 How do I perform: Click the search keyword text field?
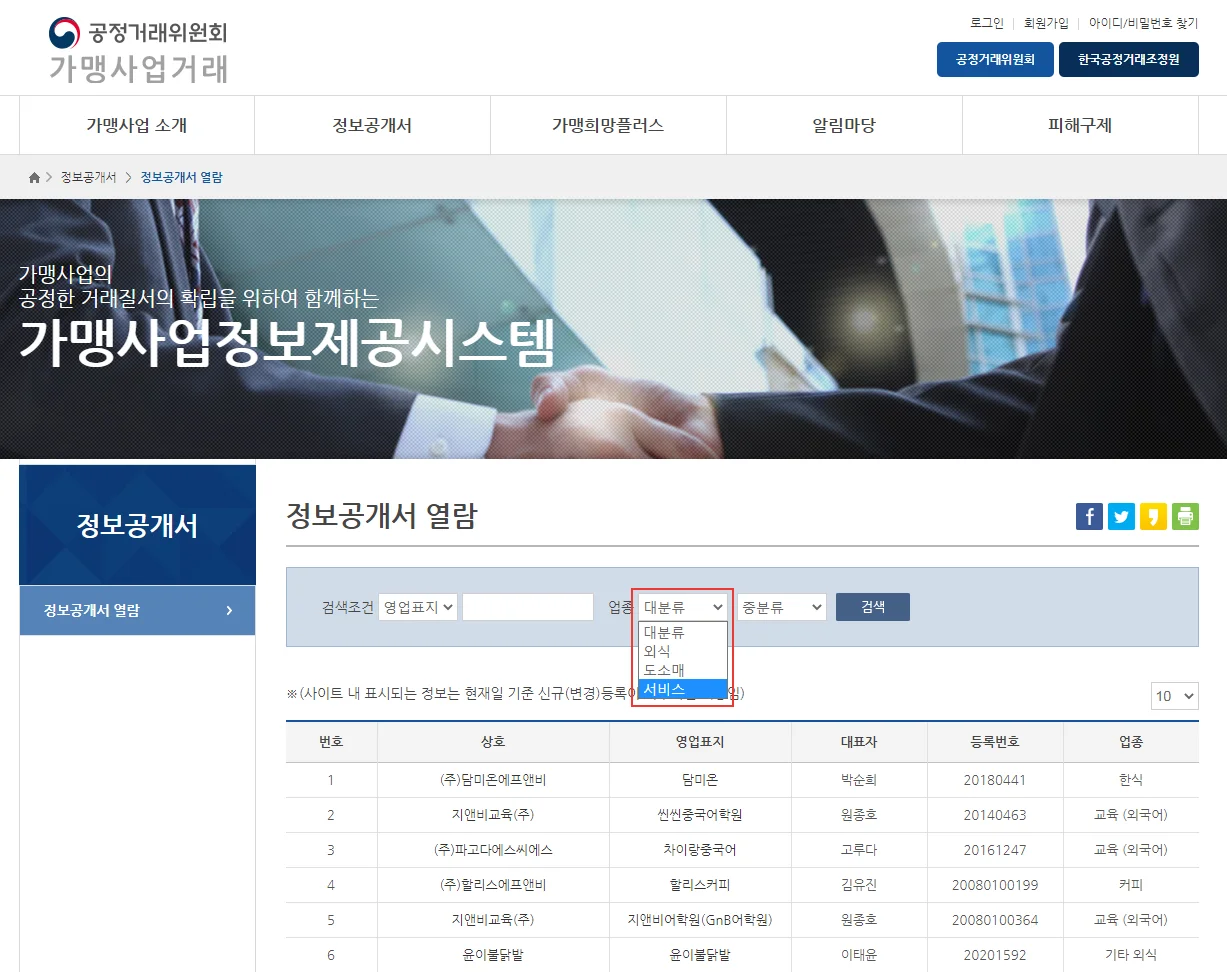[528, 607]
